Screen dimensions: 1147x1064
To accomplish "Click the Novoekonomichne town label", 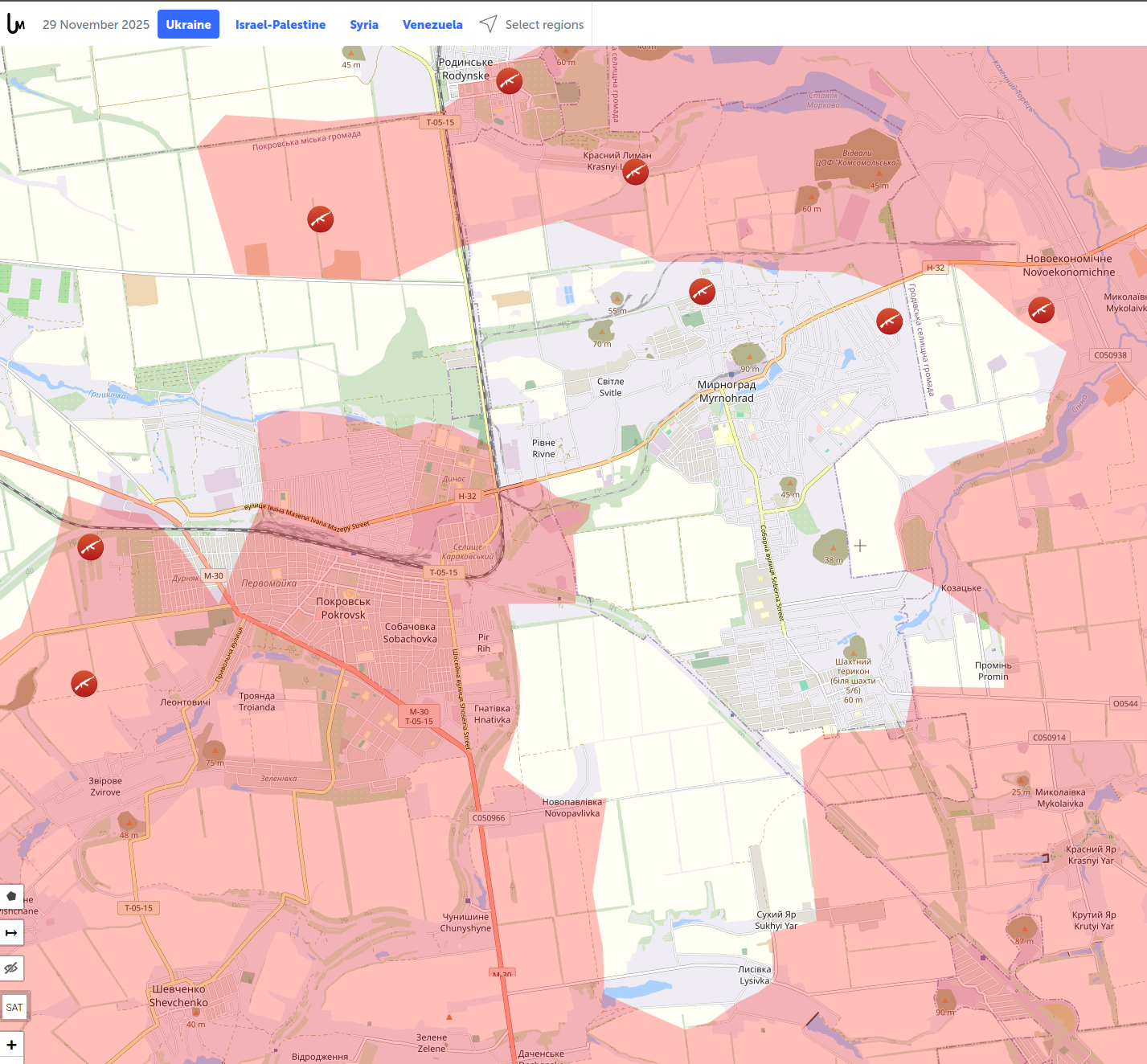I will (1069, 265).
